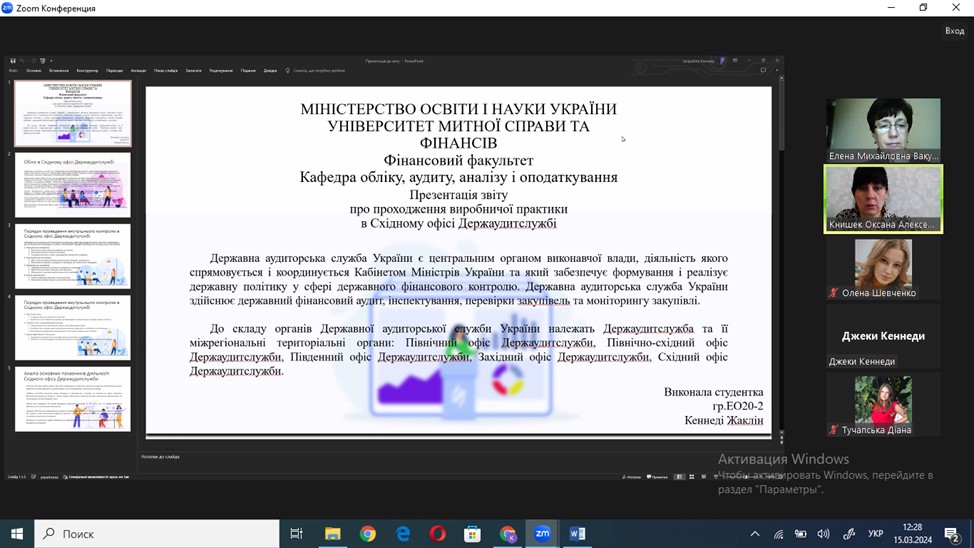
Task: Open the comments icon below PowerPoint title bar
Action: [x=763, y=70]
